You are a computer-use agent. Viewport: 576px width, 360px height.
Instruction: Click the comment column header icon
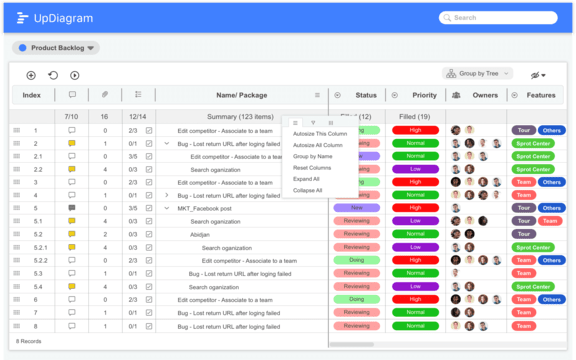pos(72,95)
